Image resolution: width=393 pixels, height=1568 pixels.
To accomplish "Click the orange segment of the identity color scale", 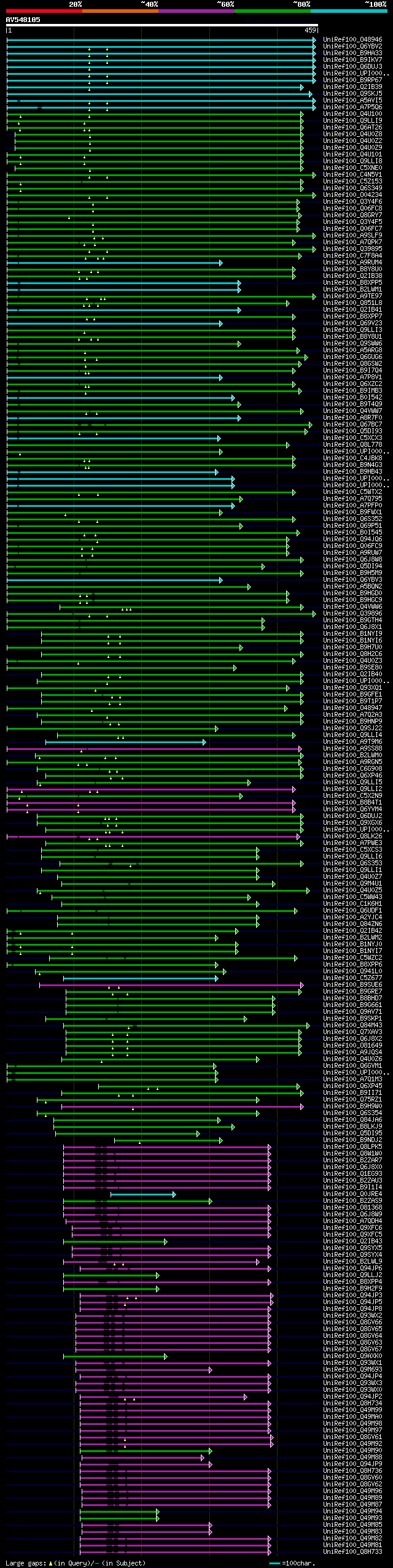I will click(120, 10).
